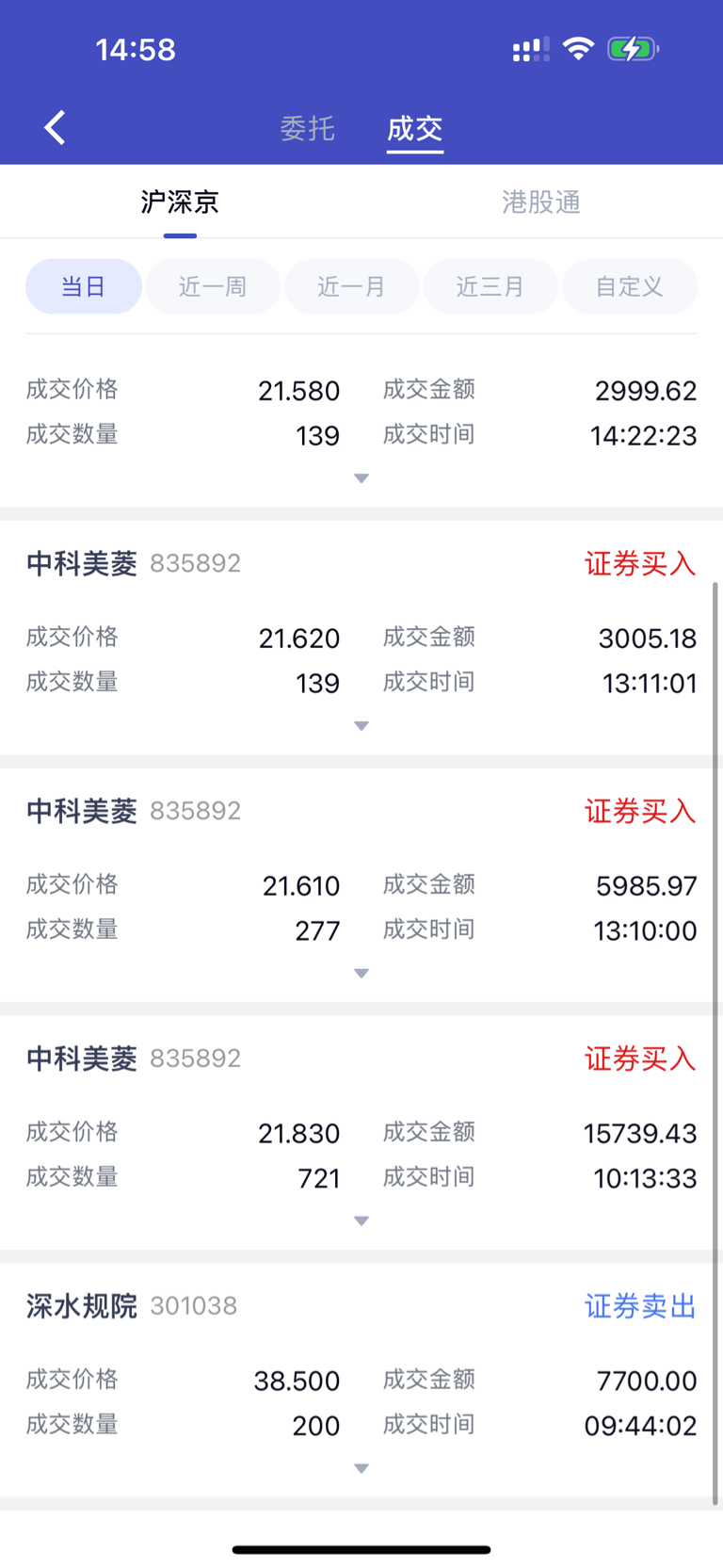Expand details of the 13:10:00 trade

pos(361,974)
